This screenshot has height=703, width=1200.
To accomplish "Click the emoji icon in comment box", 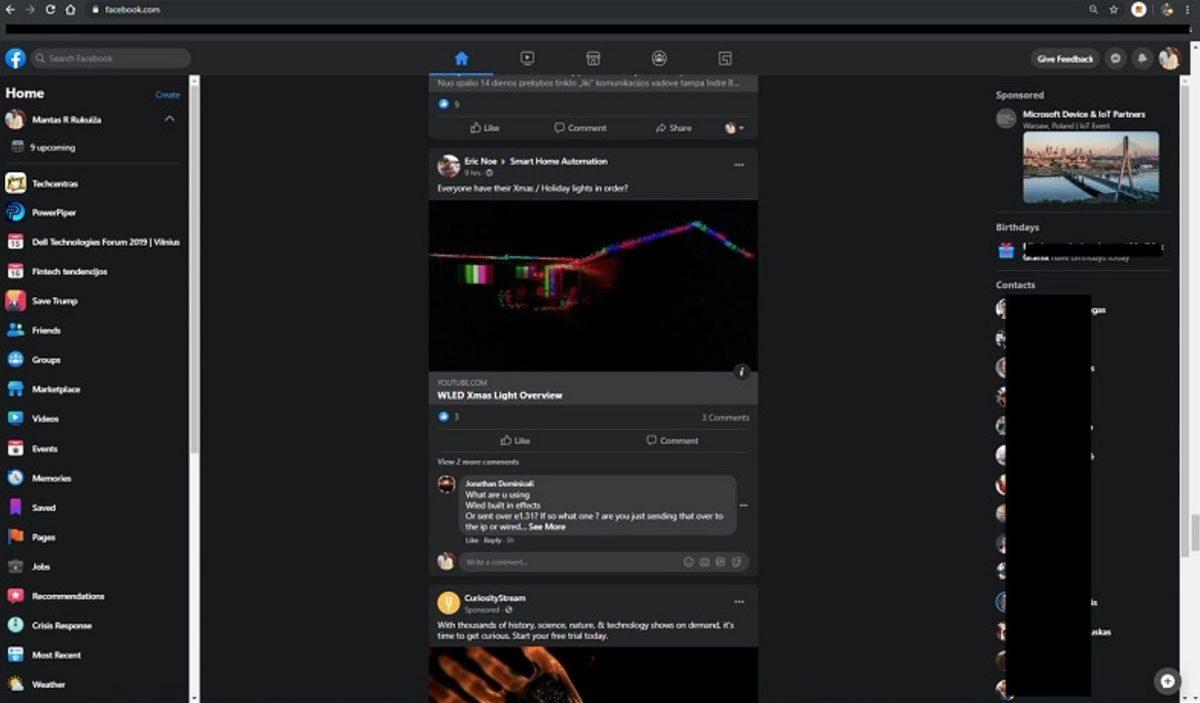I will click(689, 562).
